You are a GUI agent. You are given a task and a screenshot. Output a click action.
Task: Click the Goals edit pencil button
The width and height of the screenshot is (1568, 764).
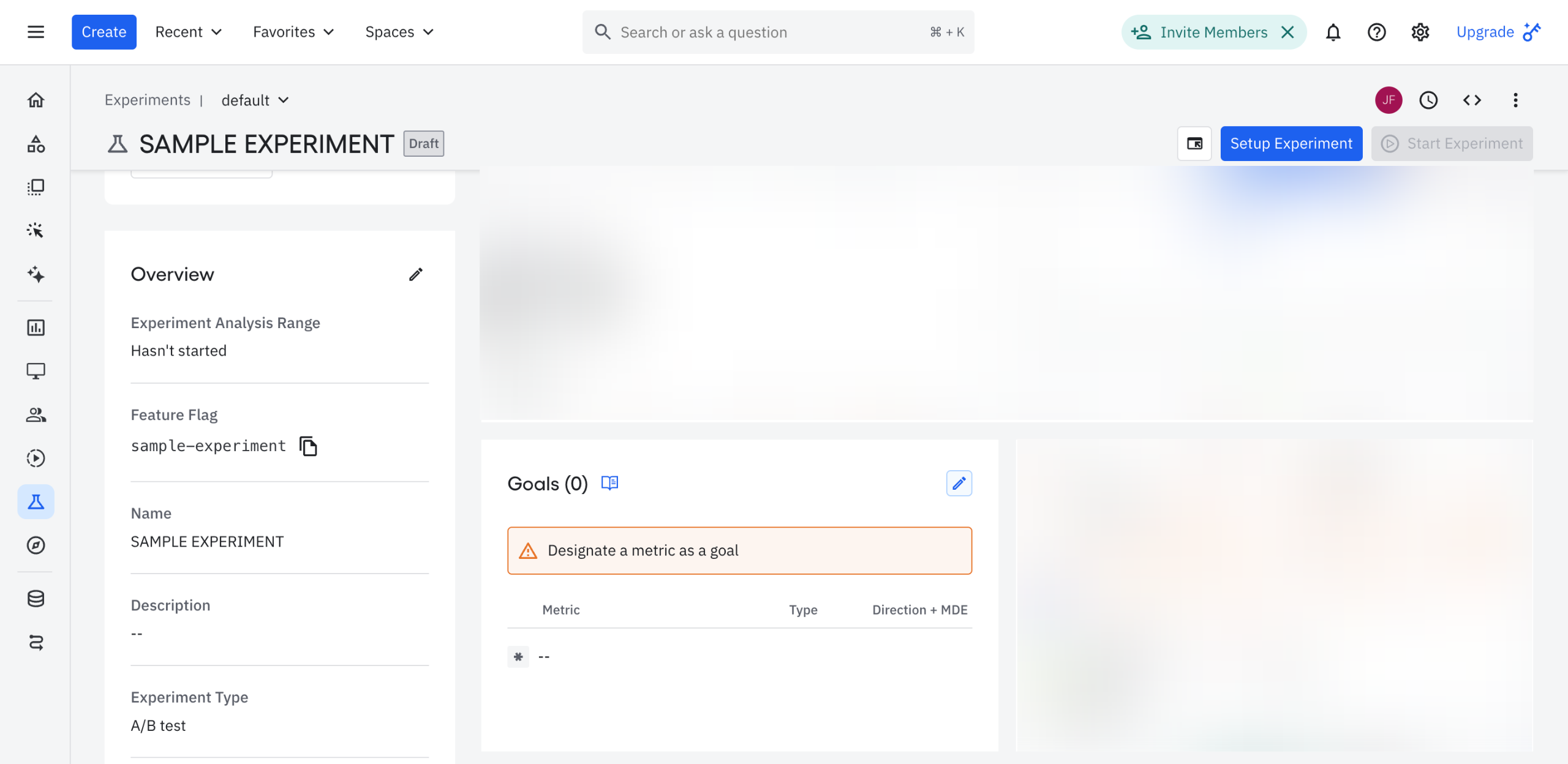point(959,484)
